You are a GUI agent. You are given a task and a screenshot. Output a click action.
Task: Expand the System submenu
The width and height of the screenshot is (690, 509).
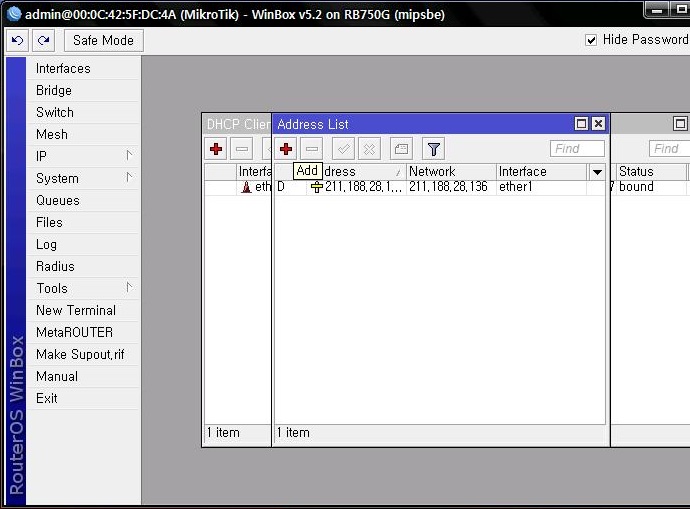click(x=84, y=178)
